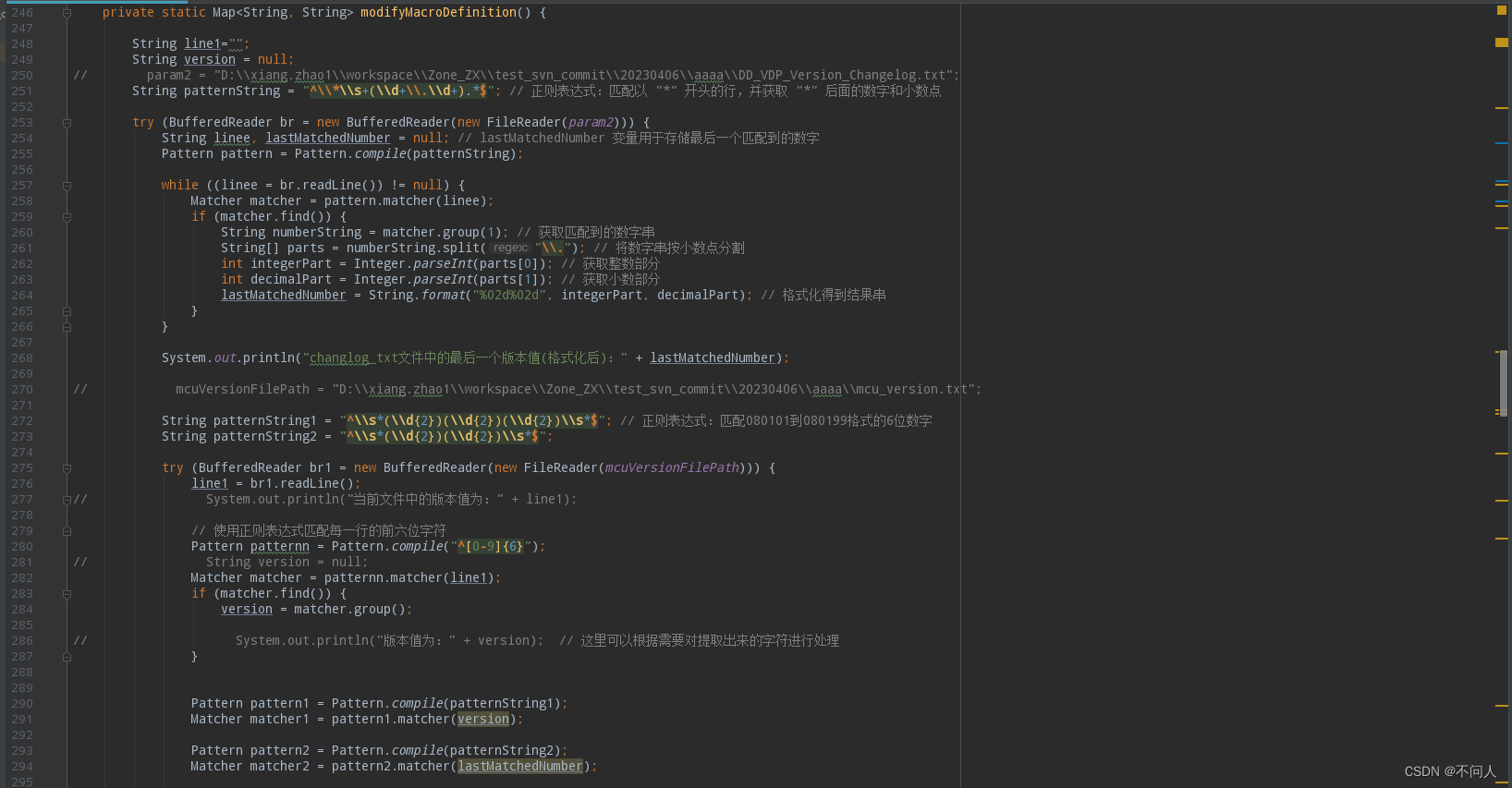Image resolution: width=1512 pixels, height=788 pixels.
Task: Collapse the while loop at line 257
Action: click(67, 186)
